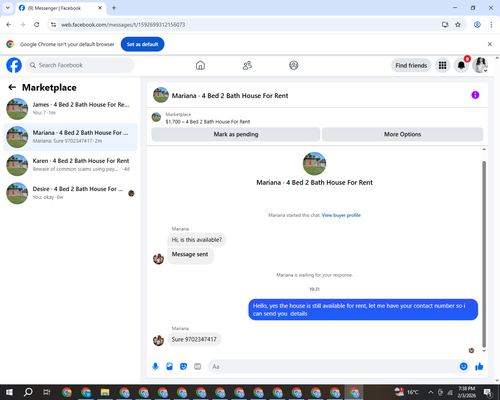Click the blue 'Hello, yes the house' message
This screenshot has height=400, width=500.
point(363,310)
